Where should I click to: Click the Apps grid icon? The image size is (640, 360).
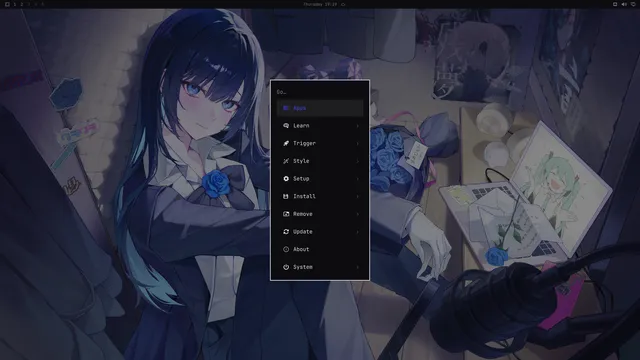coord(286,108)
